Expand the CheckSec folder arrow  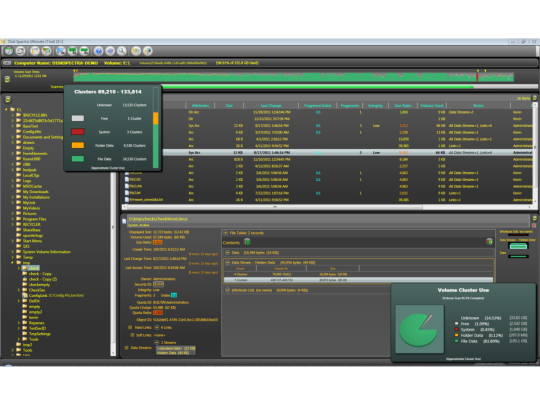coord(19,290)
